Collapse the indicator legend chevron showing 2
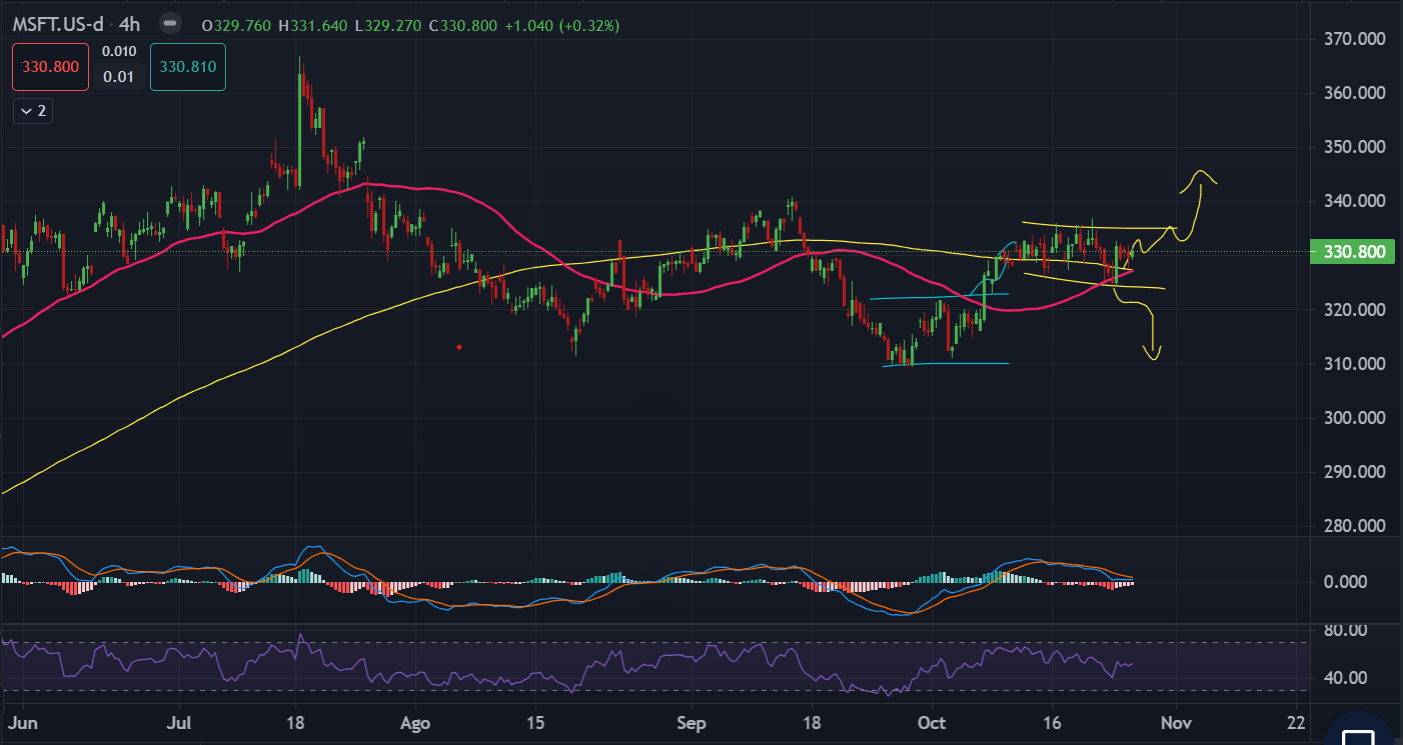Screen dimensions: 1403x745 tap(32, 111)
